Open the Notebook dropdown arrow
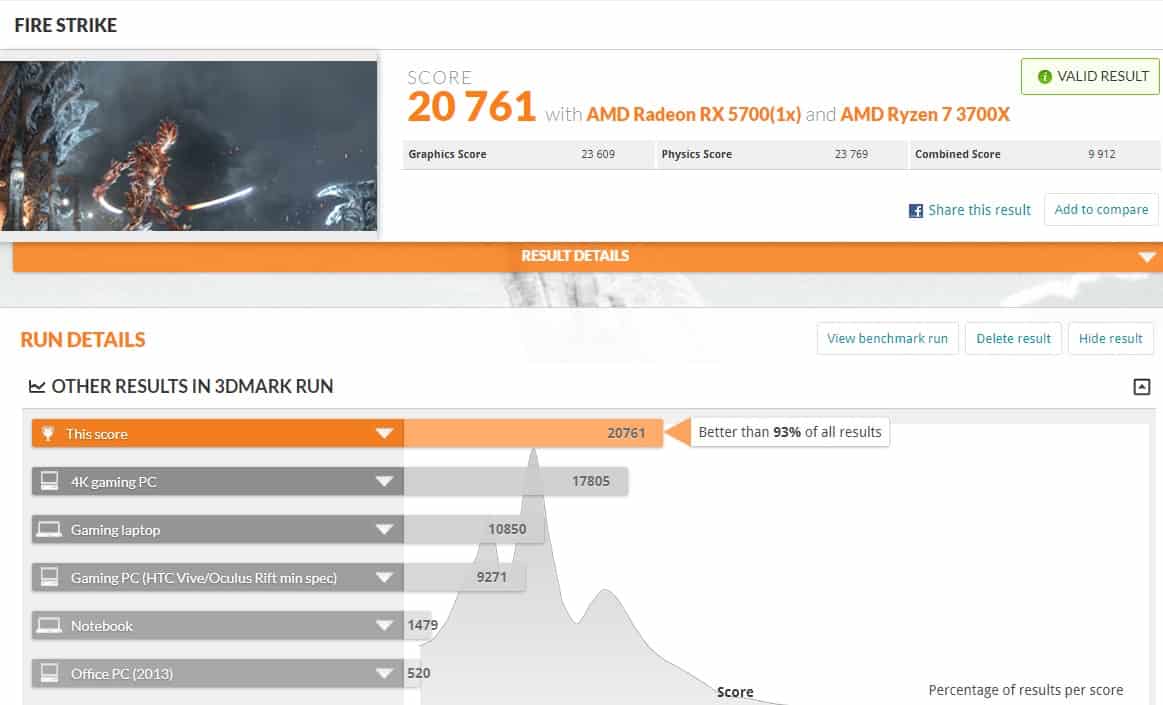The width and height of the screenshot is (1163, 705). click(x=383, y=626)
